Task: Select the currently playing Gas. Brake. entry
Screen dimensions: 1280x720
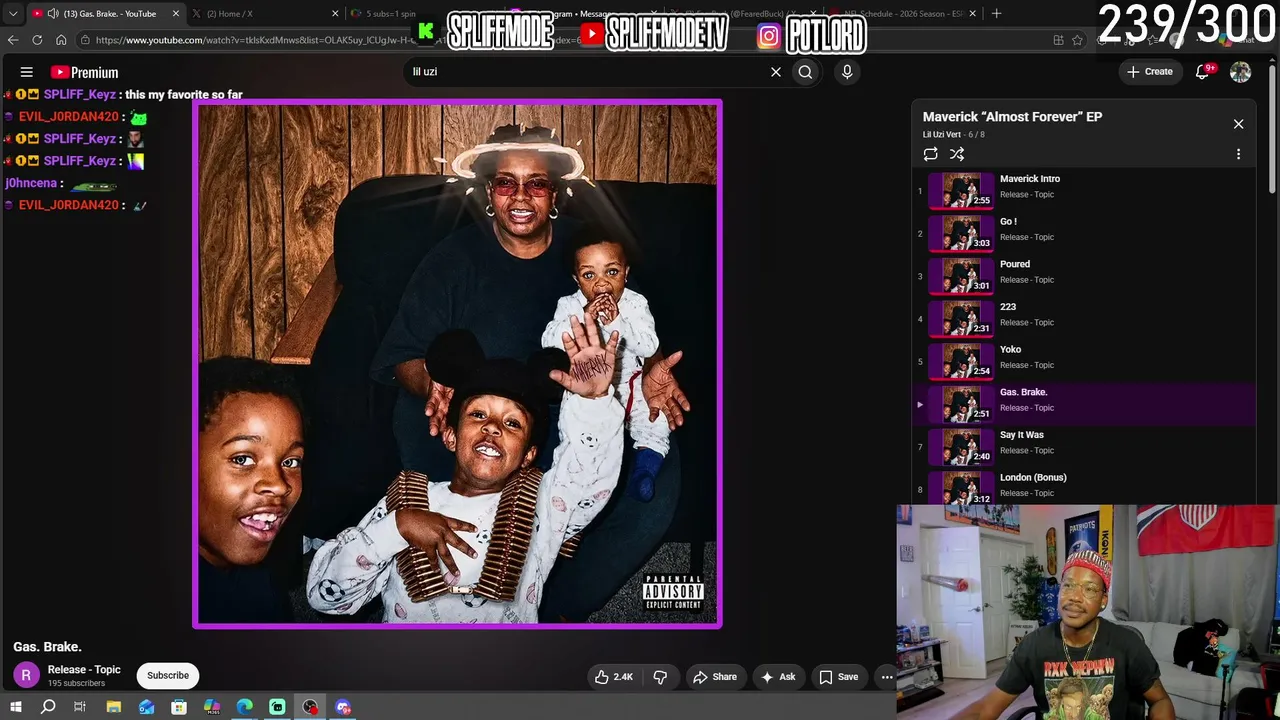Action: 1085,405
